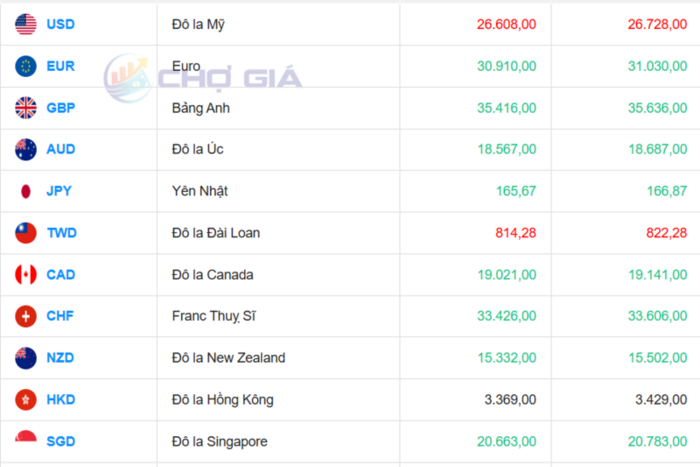The width and height of the screenshot is (700, 467).
Task: Click the United States flag icon
Action: tap(26, 24)
